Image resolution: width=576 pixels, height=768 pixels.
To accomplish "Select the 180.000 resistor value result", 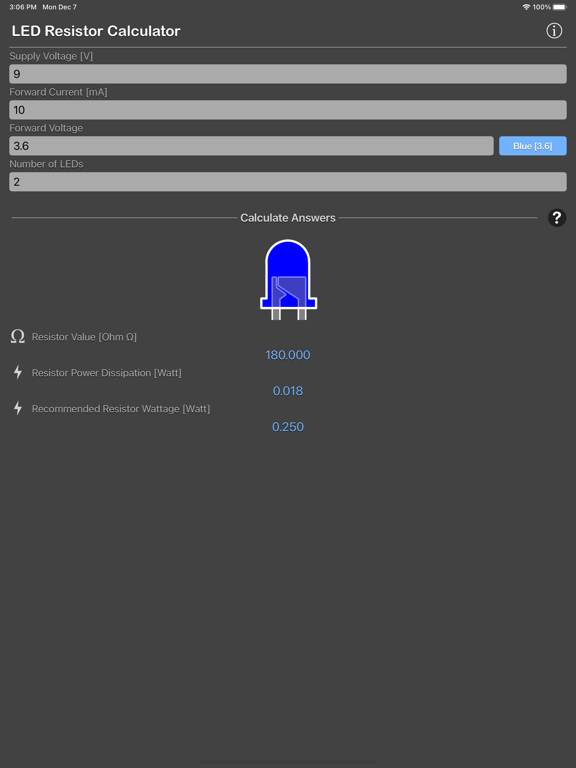I will pyautogui.click(x=288, y=355).
